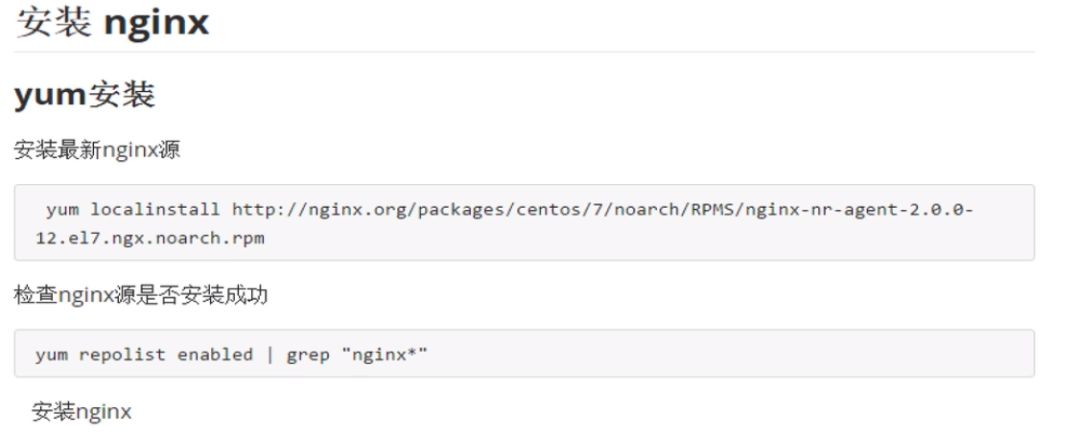1080x435 pixels.
Task: Click the '12.el7.ngx.noarch.rpm' code line
Action: pyautogui.click(x=142, y=240)
